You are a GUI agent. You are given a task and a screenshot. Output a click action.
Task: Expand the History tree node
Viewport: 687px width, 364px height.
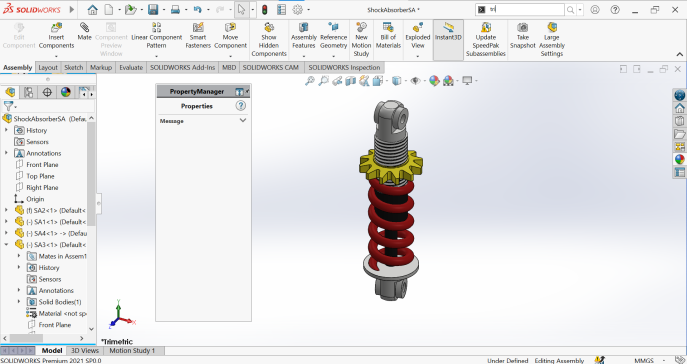[x=6, y=130]
